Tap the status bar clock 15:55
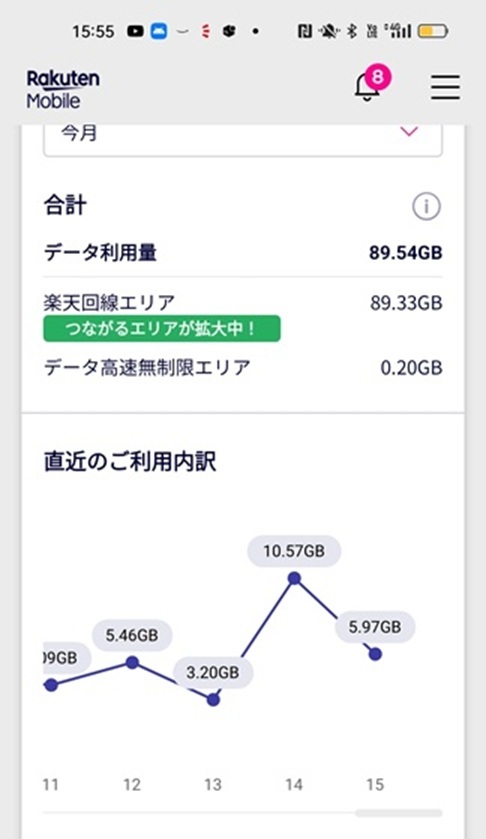This screenshot has height=839, width=486. click(x=93, y=32)
